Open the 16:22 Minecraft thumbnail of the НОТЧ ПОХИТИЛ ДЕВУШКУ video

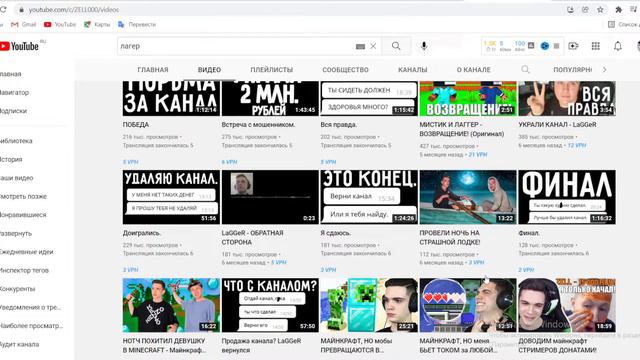pyautogui.click(x=171, y=305)
